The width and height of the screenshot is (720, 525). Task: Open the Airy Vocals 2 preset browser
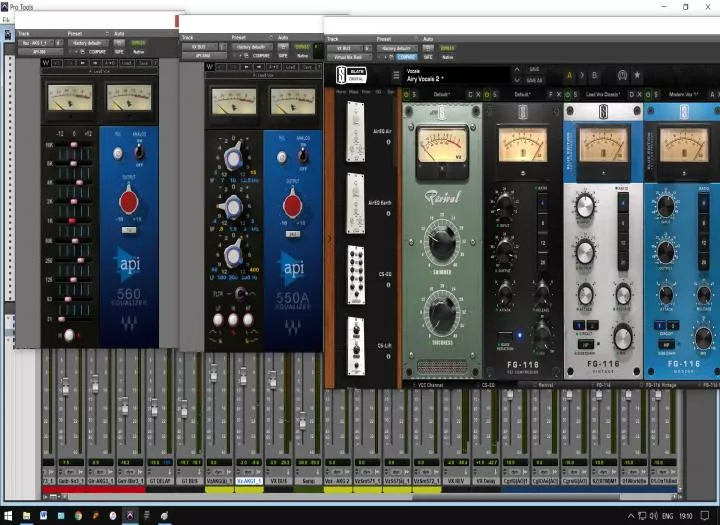[x=457, y=75]
